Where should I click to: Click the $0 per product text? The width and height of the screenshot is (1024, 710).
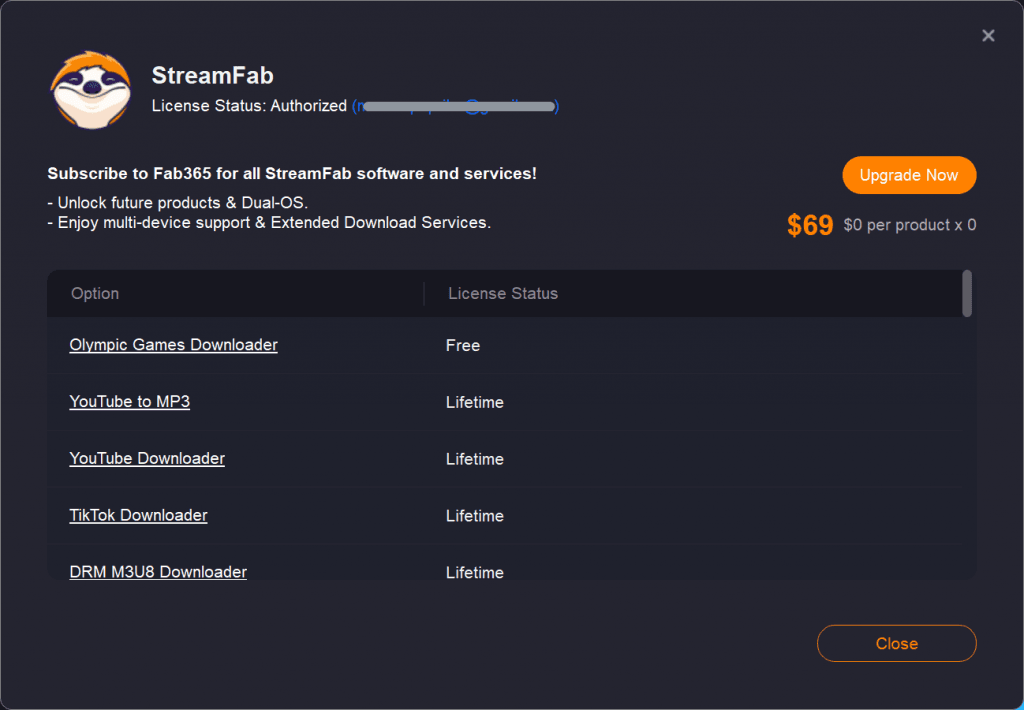(x=910, y=225)
